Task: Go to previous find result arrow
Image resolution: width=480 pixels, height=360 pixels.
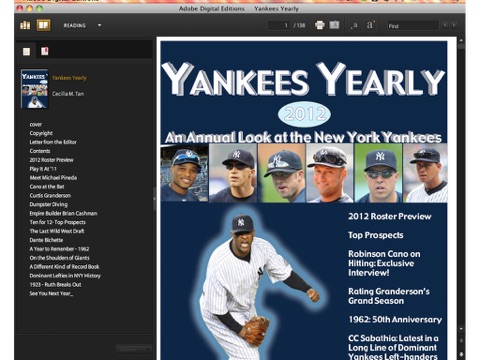Action: coord(445,25)
